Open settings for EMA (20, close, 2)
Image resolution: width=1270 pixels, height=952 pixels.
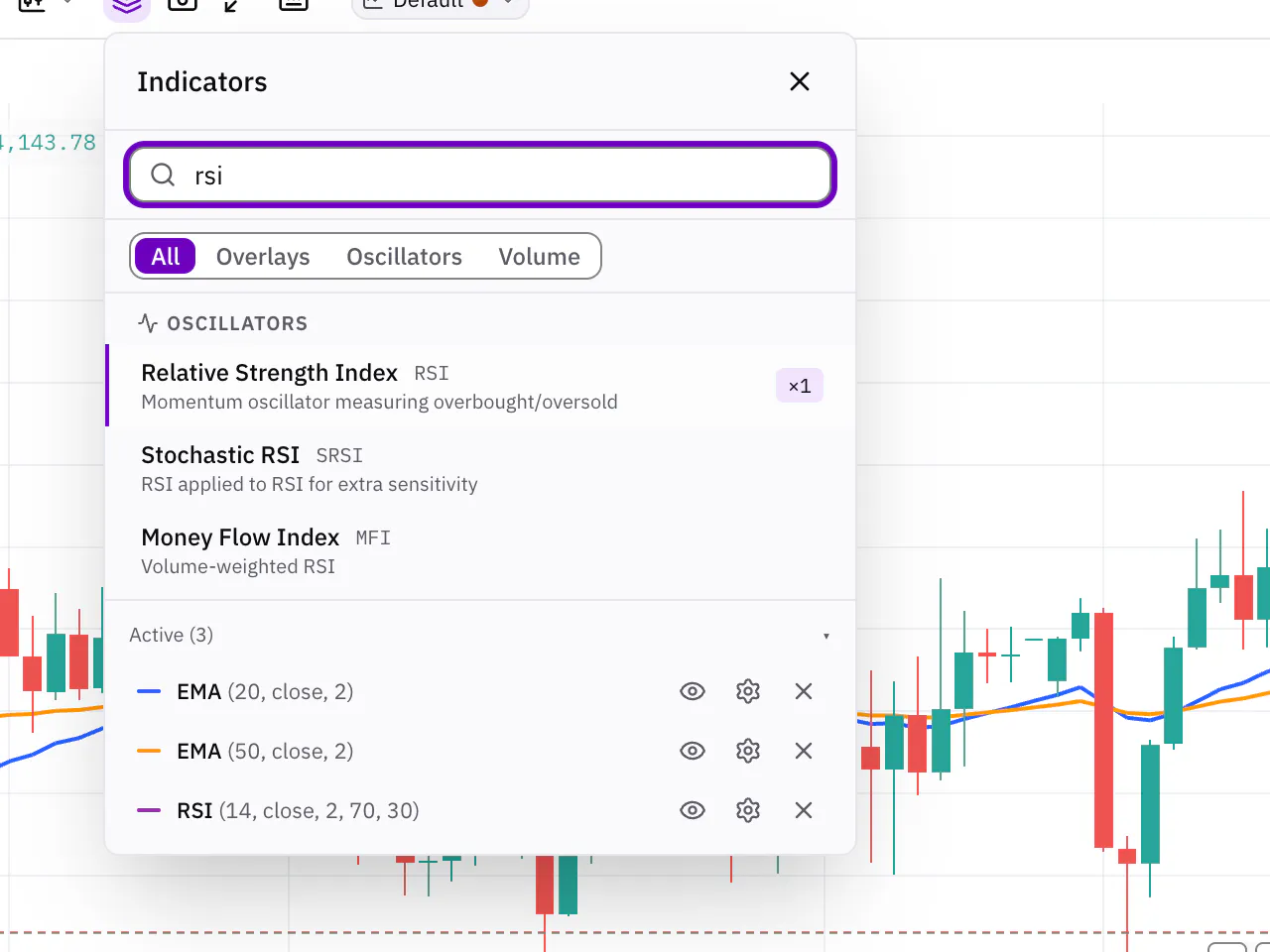748,691
